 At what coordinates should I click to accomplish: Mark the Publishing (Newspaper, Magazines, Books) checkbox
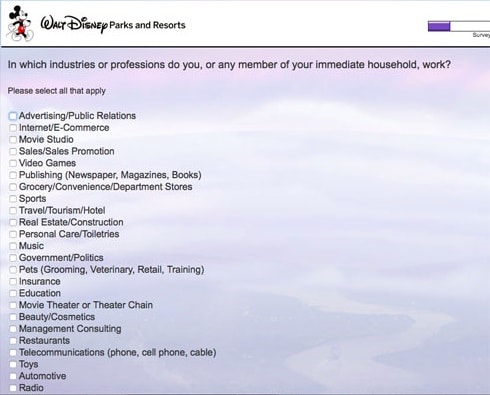click(13, 175)
